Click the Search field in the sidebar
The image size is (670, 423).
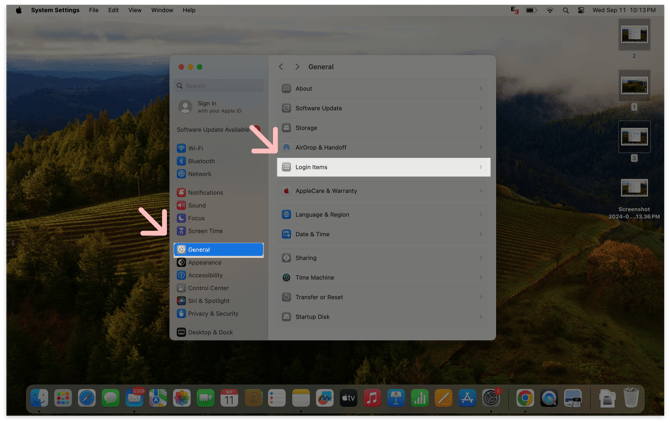pos(218,86)
